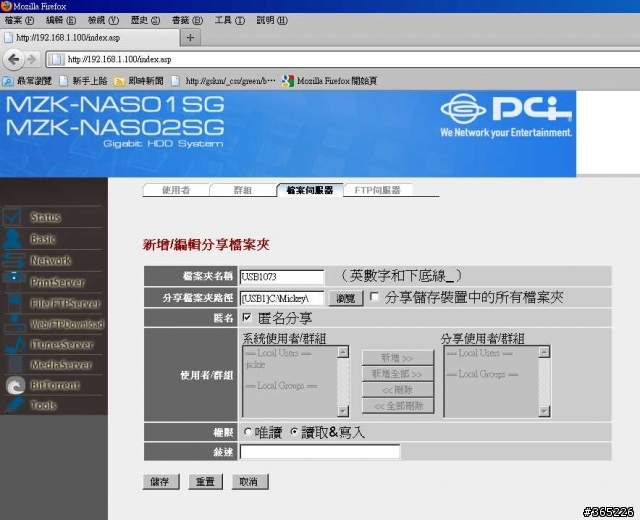Click the 新增全部 >> add all button
Screen dimensions: 640x520
397,373
